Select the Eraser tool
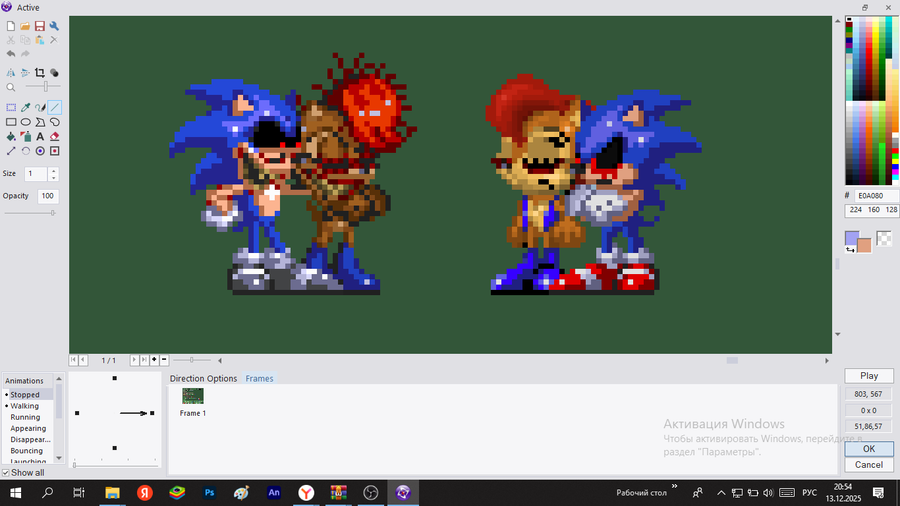This screenshot has width=900, height=506. [55, 137]
